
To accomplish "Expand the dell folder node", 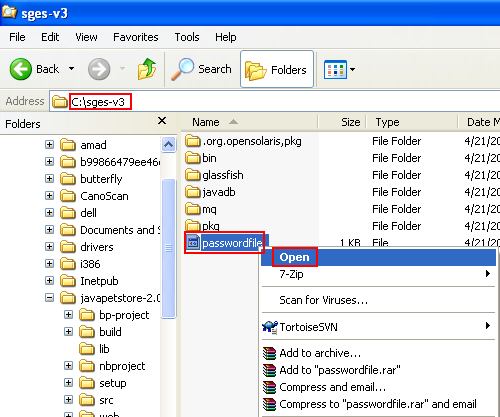I will coord(49,213).
